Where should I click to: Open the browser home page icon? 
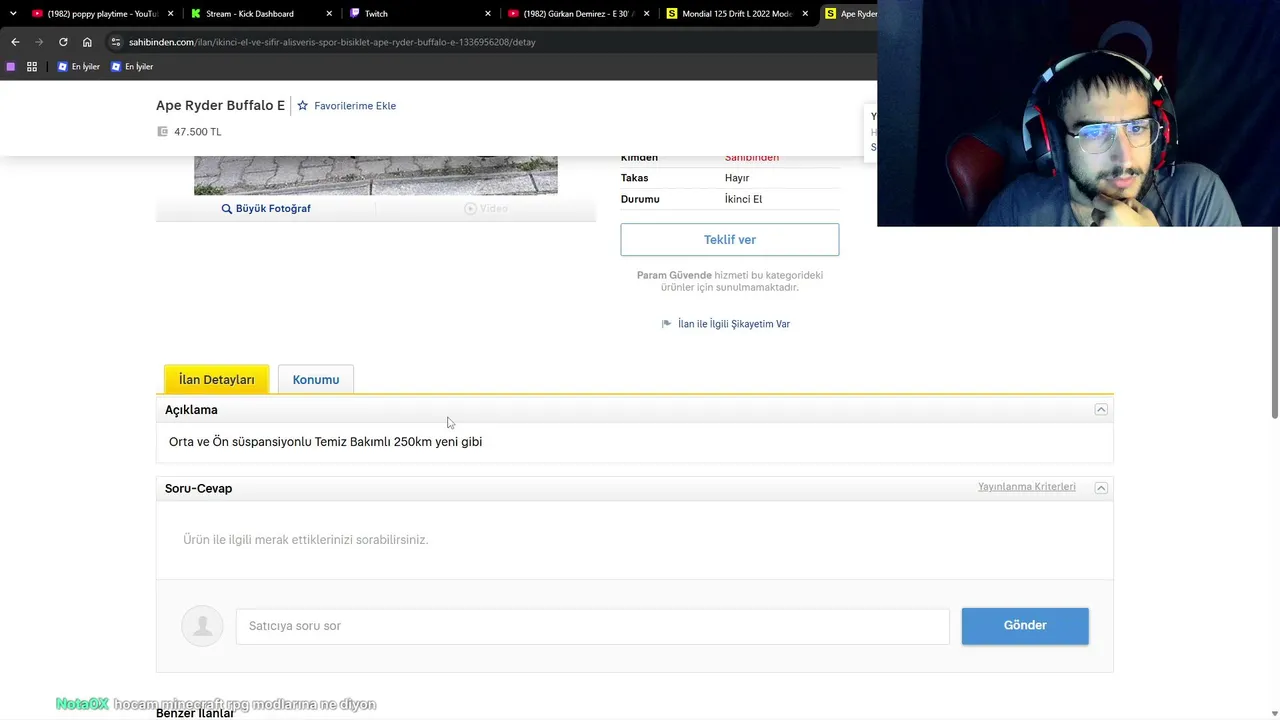(x=87, y=42)
